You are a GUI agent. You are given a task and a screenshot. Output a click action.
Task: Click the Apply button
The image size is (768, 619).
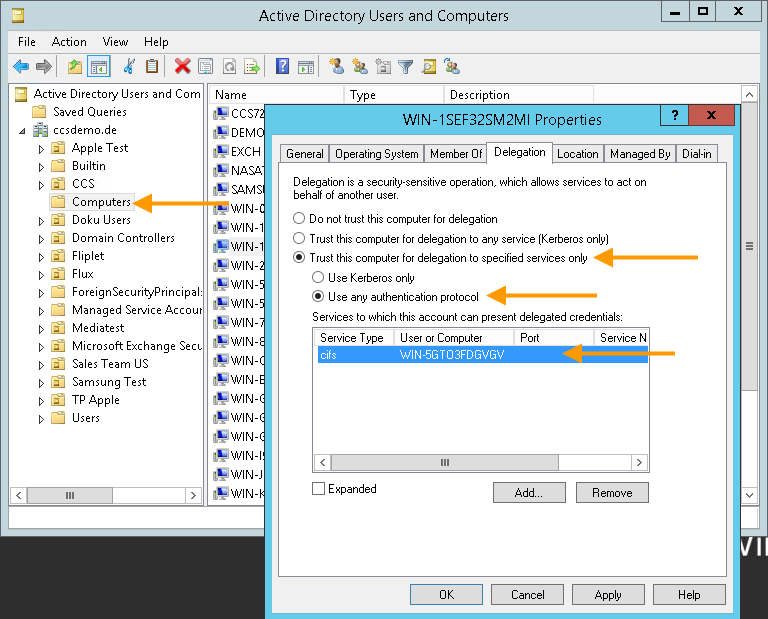tap(608, 595)
